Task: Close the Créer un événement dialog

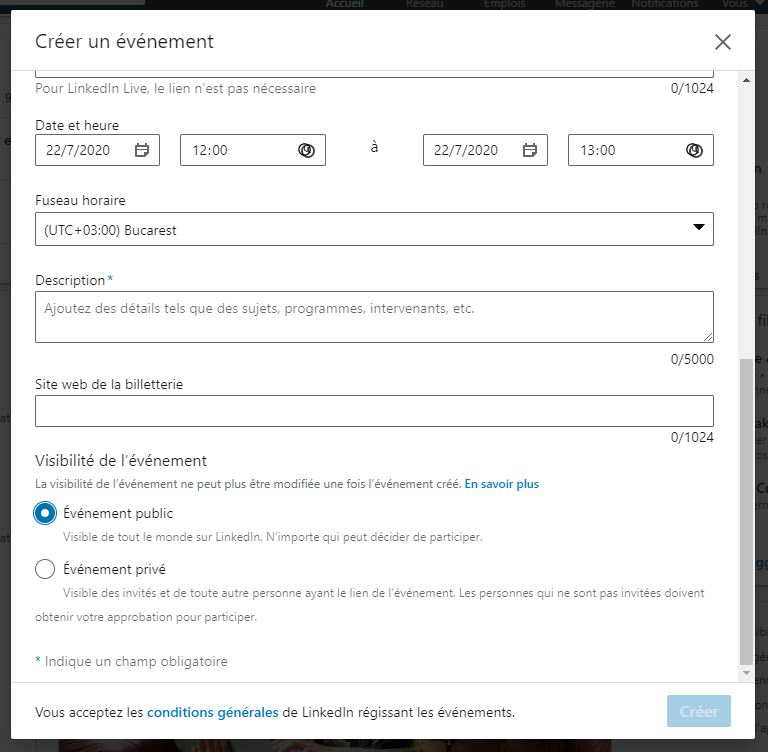Action: coord(723,42)
